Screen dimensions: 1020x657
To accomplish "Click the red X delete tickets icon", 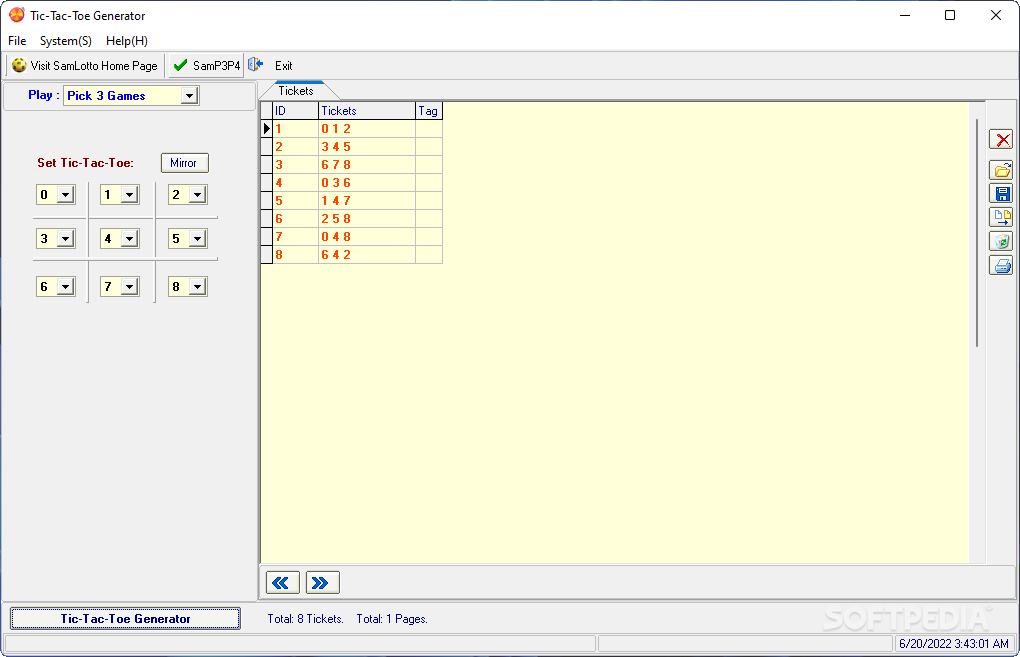I will pos(1002,139).
